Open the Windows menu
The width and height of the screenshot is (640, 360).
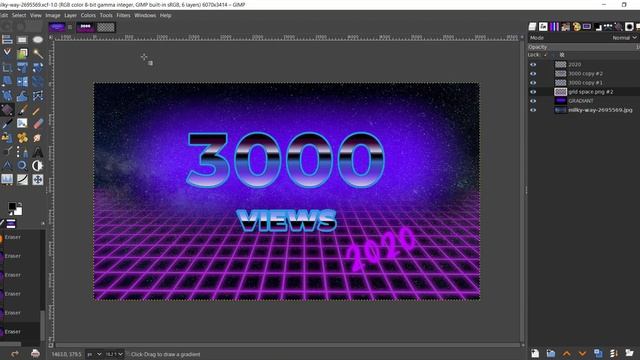click(145, 16)
